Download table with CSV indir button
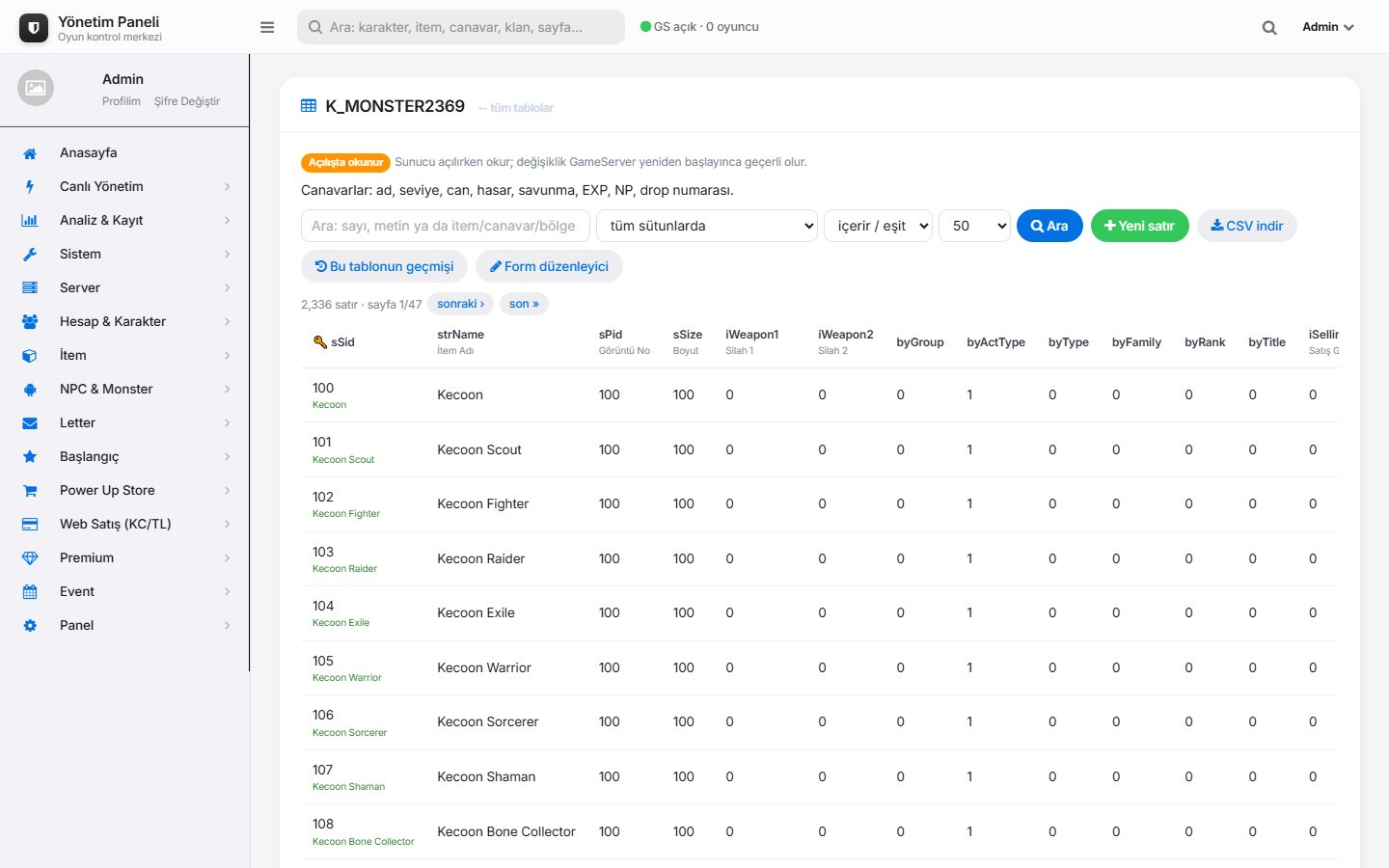Screen dimensions: 1389x868 (x=1247, y=226)
